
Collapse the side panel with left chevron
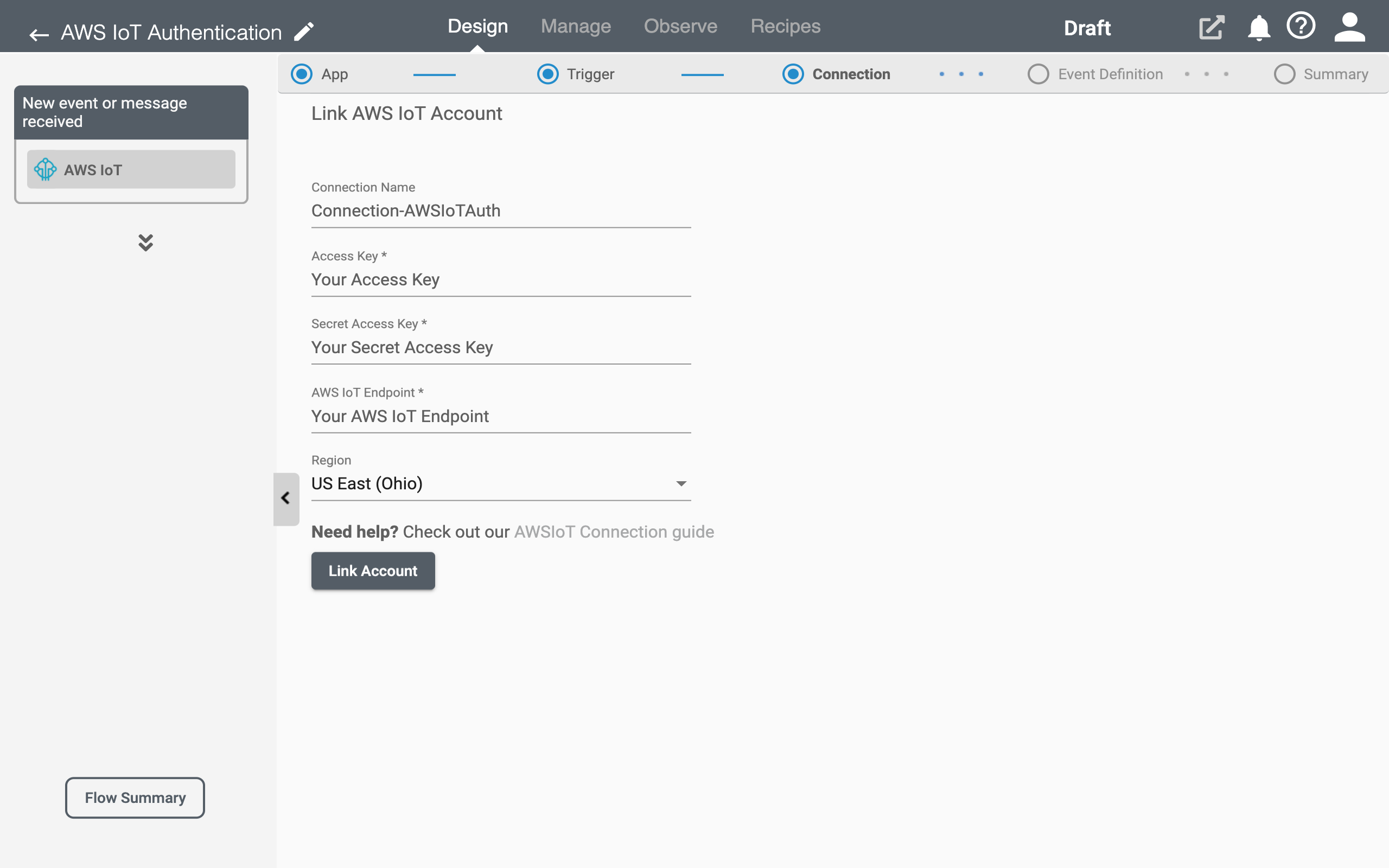click(x=286, y=499)
